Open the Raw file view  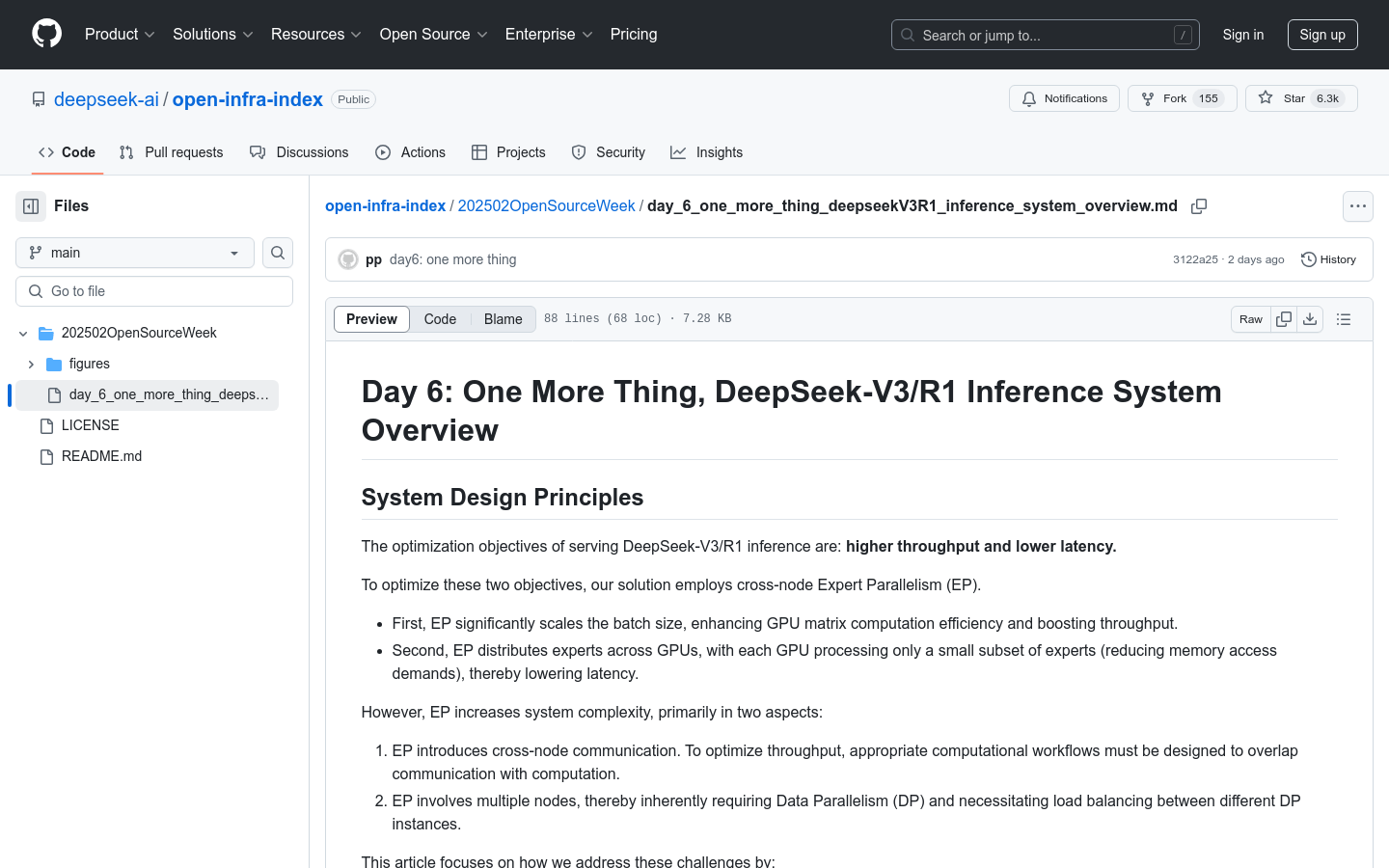1251,319
